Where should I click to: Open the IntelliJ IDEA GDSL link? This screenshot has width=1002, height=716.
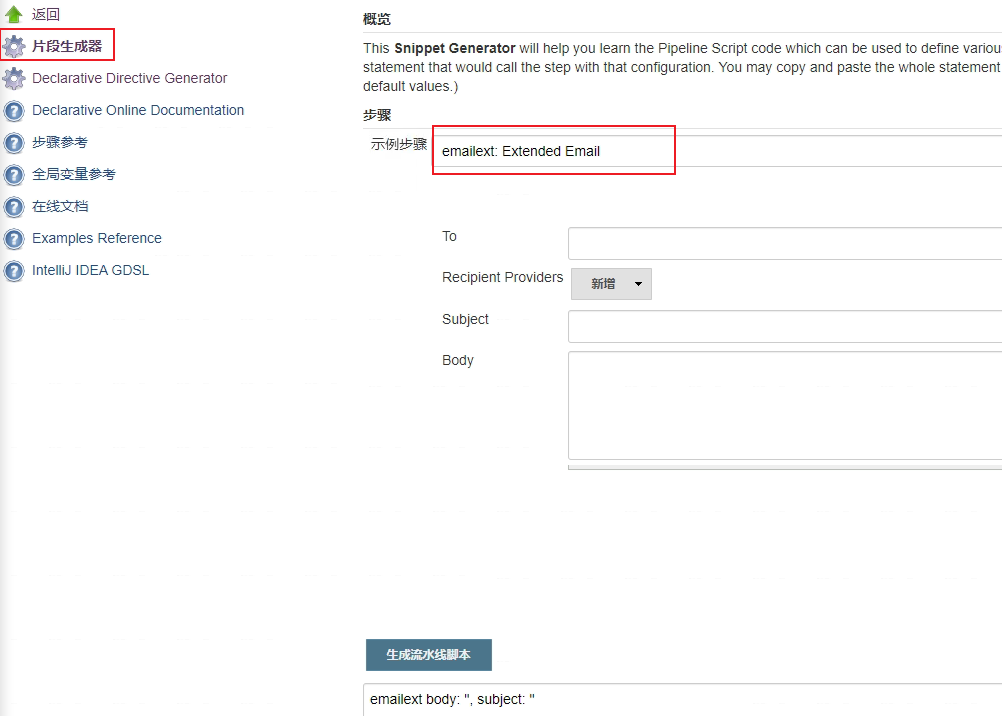click(91, 270)
